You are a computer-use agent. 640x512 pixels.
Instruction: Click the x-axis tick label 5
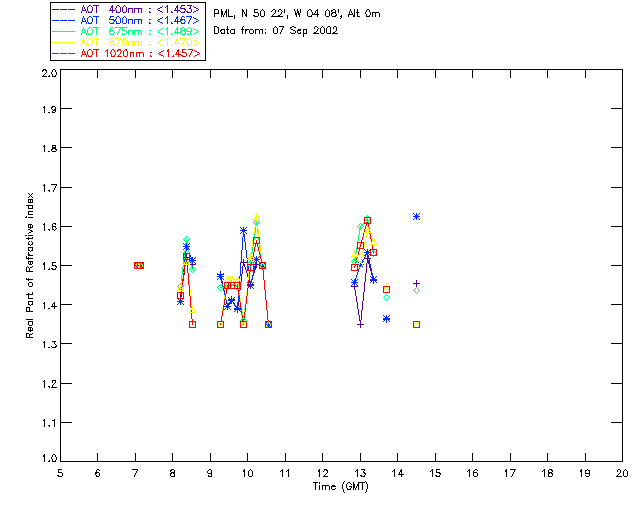pyautogui.click(x=60, y=473)
